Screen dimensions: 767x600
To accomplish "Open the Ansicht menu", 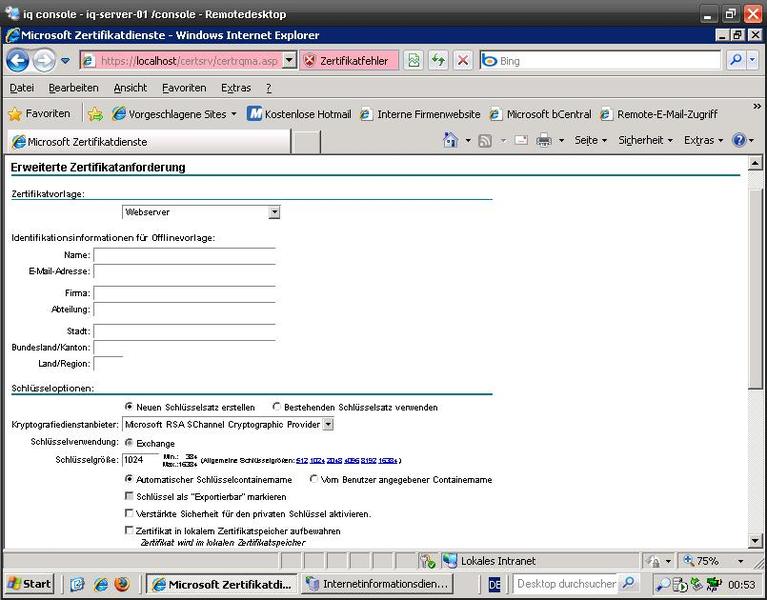I will [x=130, y=88].
